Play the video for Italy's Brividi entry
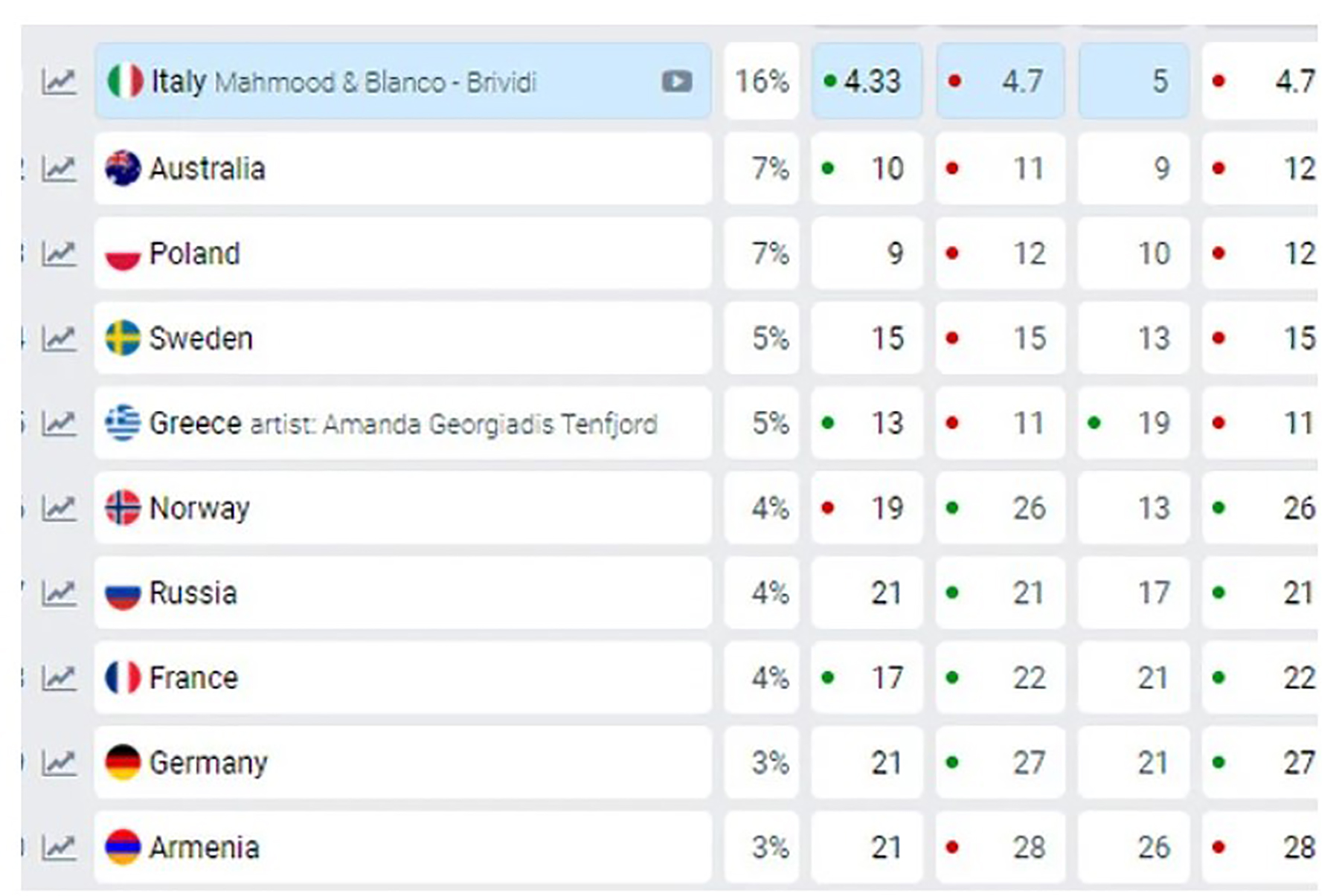 click(x=676, y=81)
